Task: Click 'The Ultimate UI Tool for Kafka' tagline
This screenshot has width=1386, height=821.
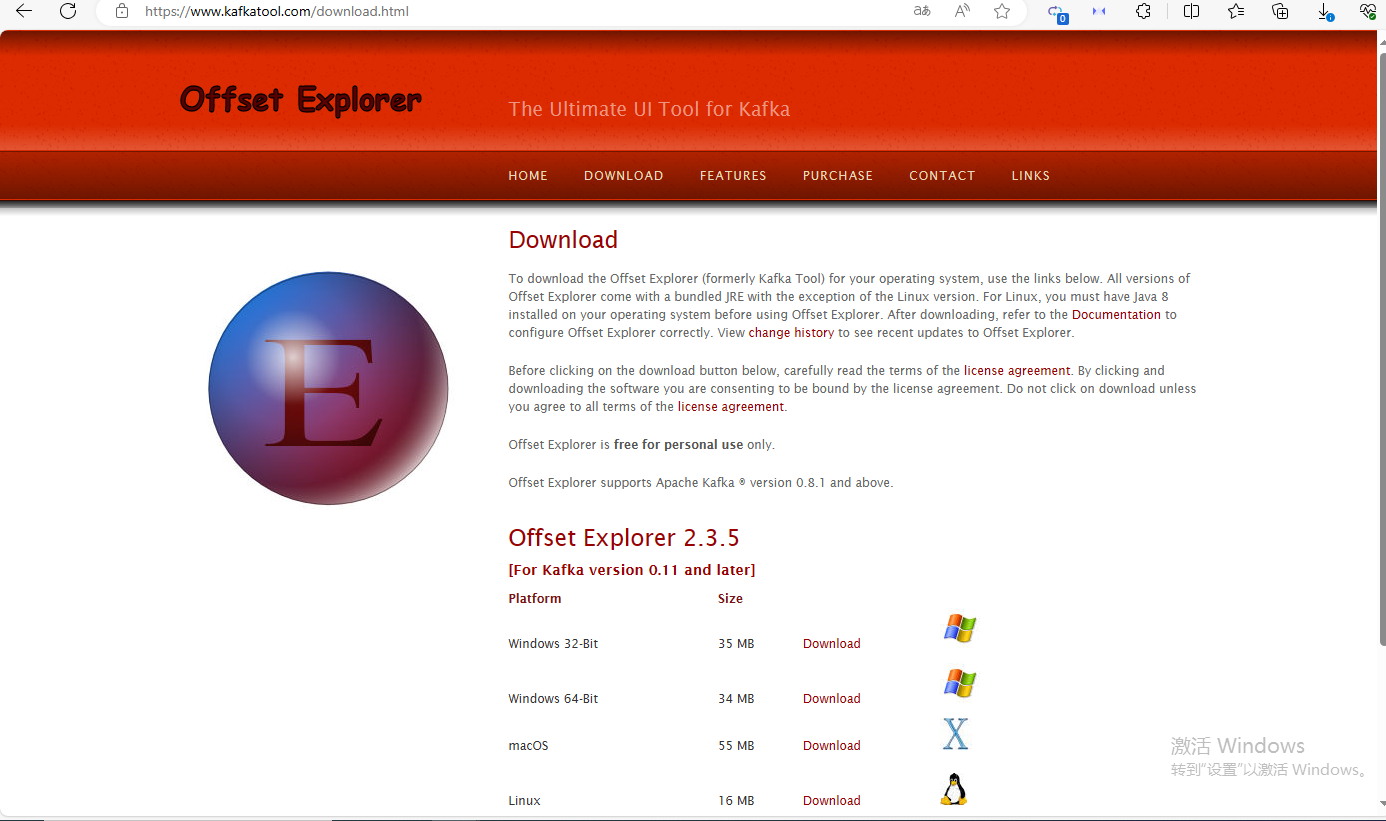Action: 649,109
